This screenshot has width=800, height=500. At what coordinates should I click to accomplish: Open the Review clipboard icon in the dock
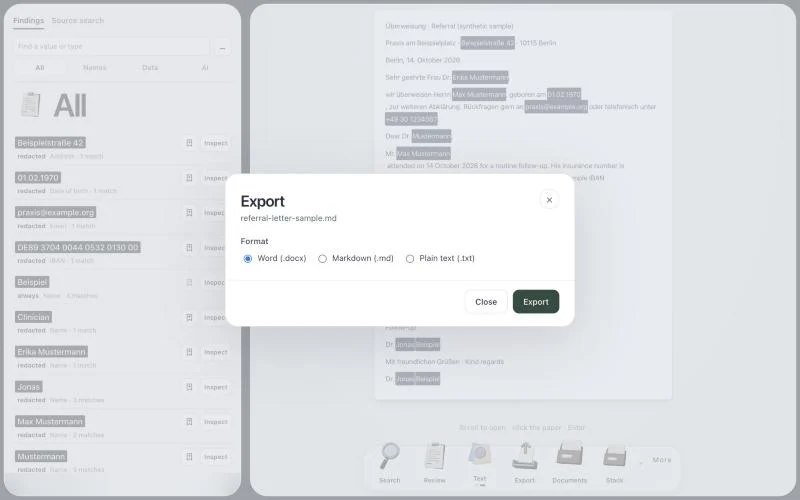(x=435, y=457)
